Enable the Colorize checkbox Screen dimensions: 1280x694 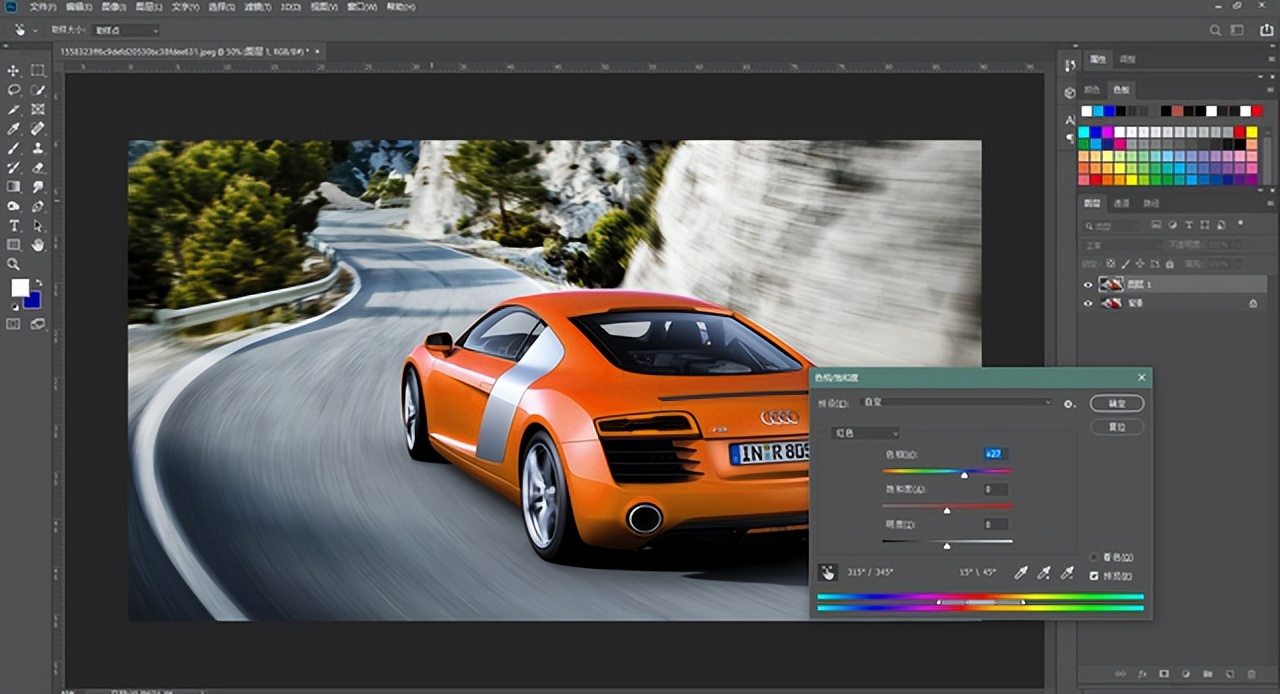[1094, 557]
